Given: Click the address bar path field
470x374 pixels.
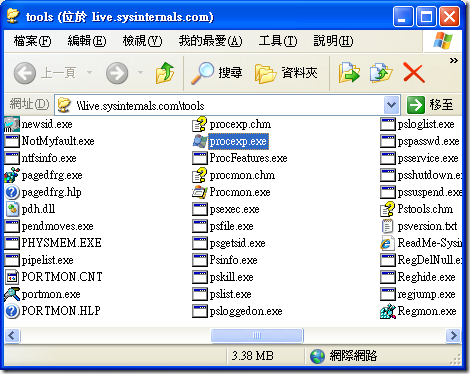Looking at the screenshot, I should tap(220, 106).
